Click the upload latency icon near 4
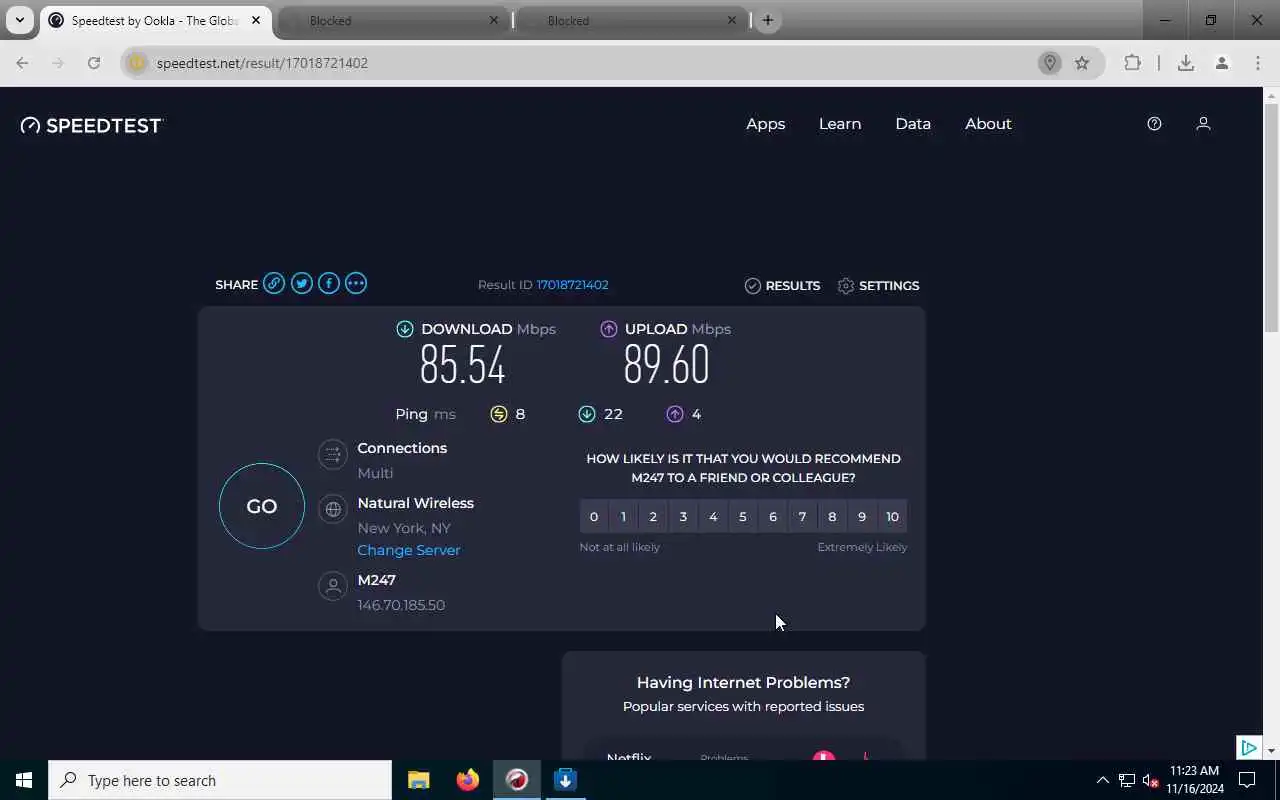This screenshot has height=800, width=1280. (675, 414)
